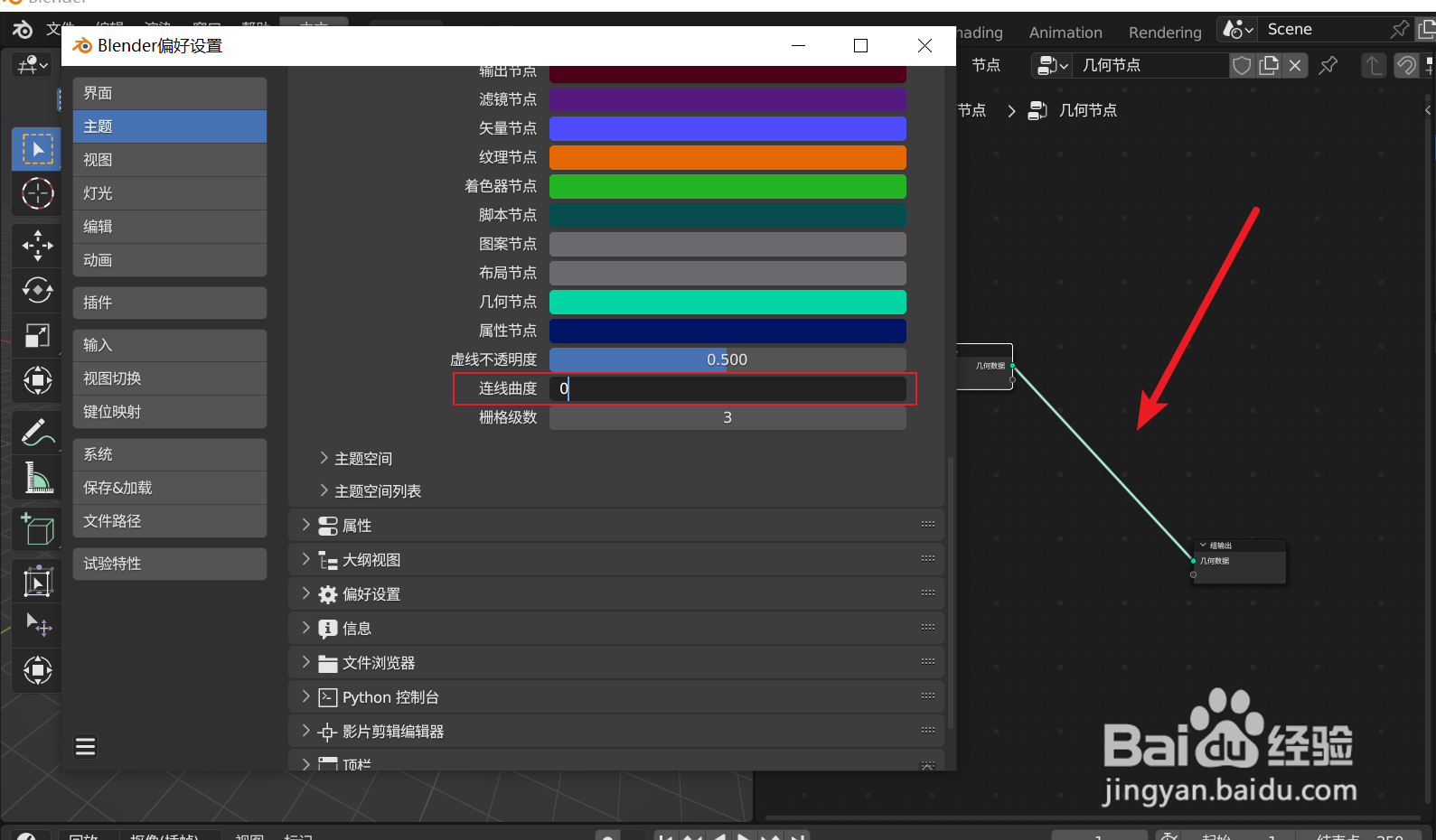Pick the 着色器节点 green color swatch
Viewport: 1436px width, 840px height.
[727, 186]
